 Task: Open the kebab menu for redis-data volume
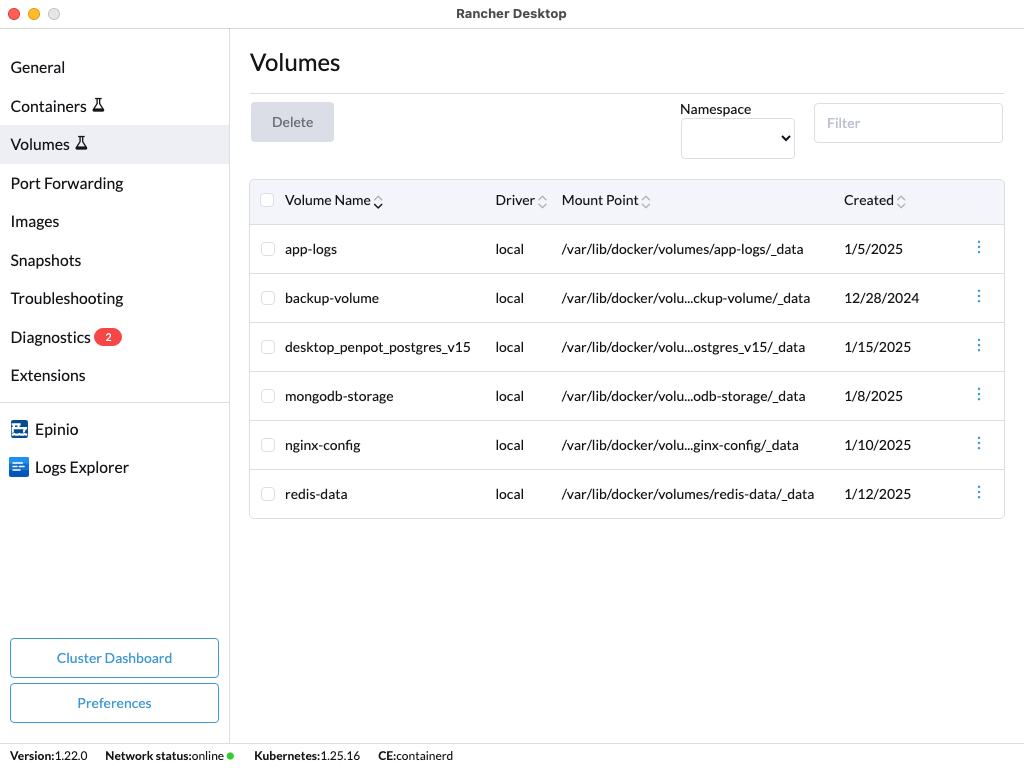click(x=979, y=492)
